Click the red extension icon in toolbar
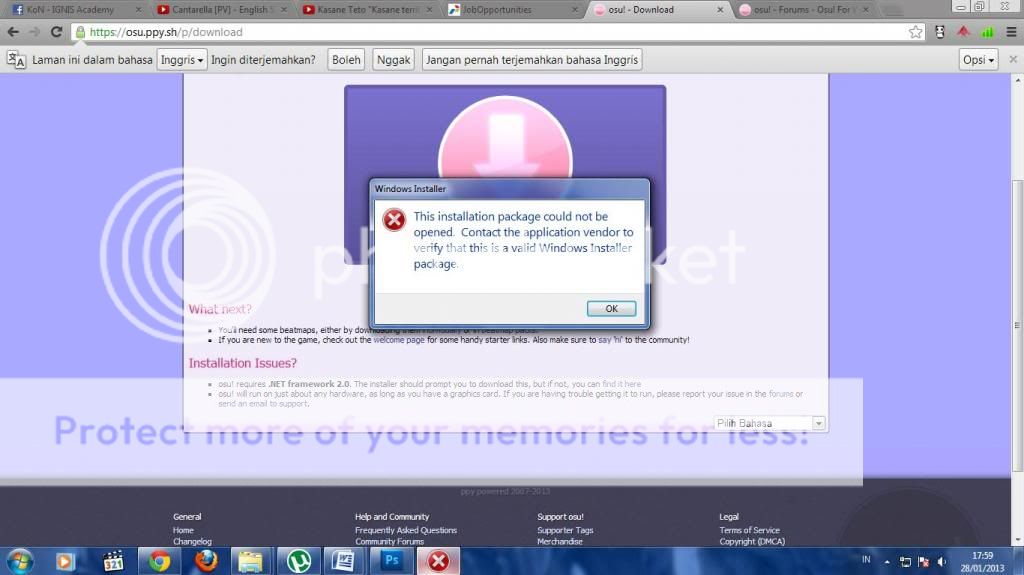 point(963,32)
